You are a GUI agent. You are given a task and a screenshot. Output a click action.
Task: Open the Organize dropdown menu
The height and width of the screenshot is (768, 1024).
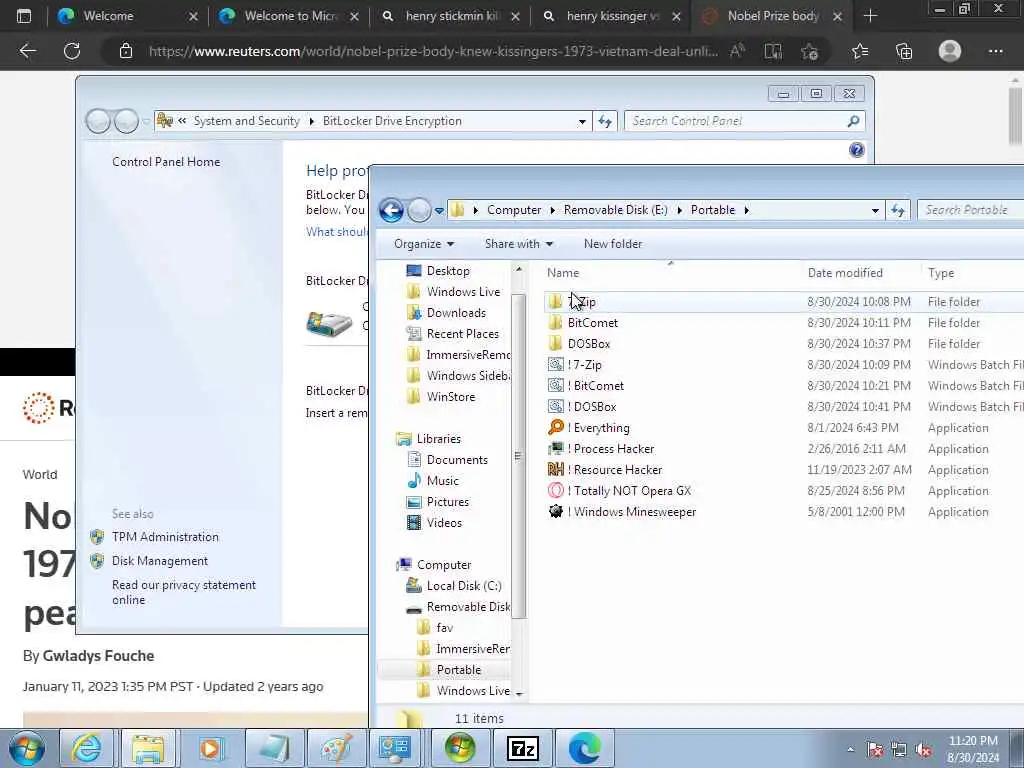(x=423, y=244)
